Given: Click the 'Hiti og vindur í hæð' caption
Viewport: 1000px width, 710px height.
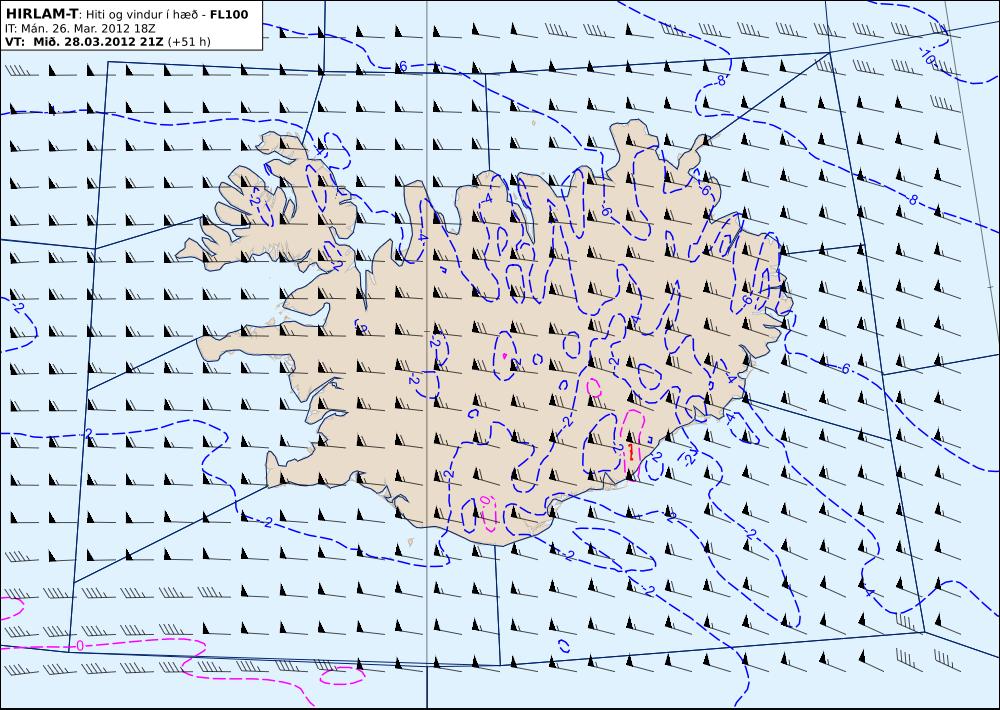Looking at the screenshot, I should pyautogui.click(x=142, y=15).
